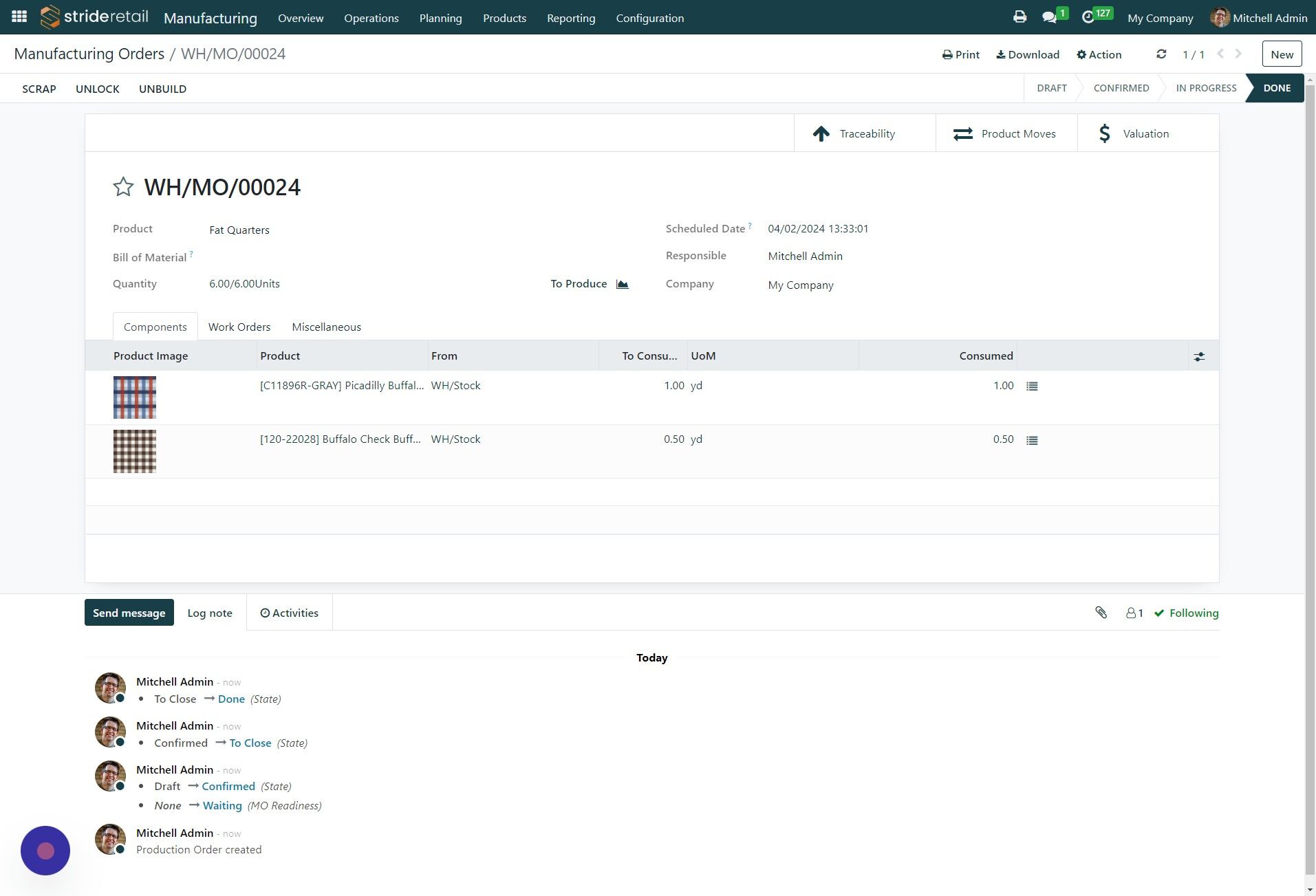Switch to the Work Orders tab
1316x896 pixels.
[239, 327]
